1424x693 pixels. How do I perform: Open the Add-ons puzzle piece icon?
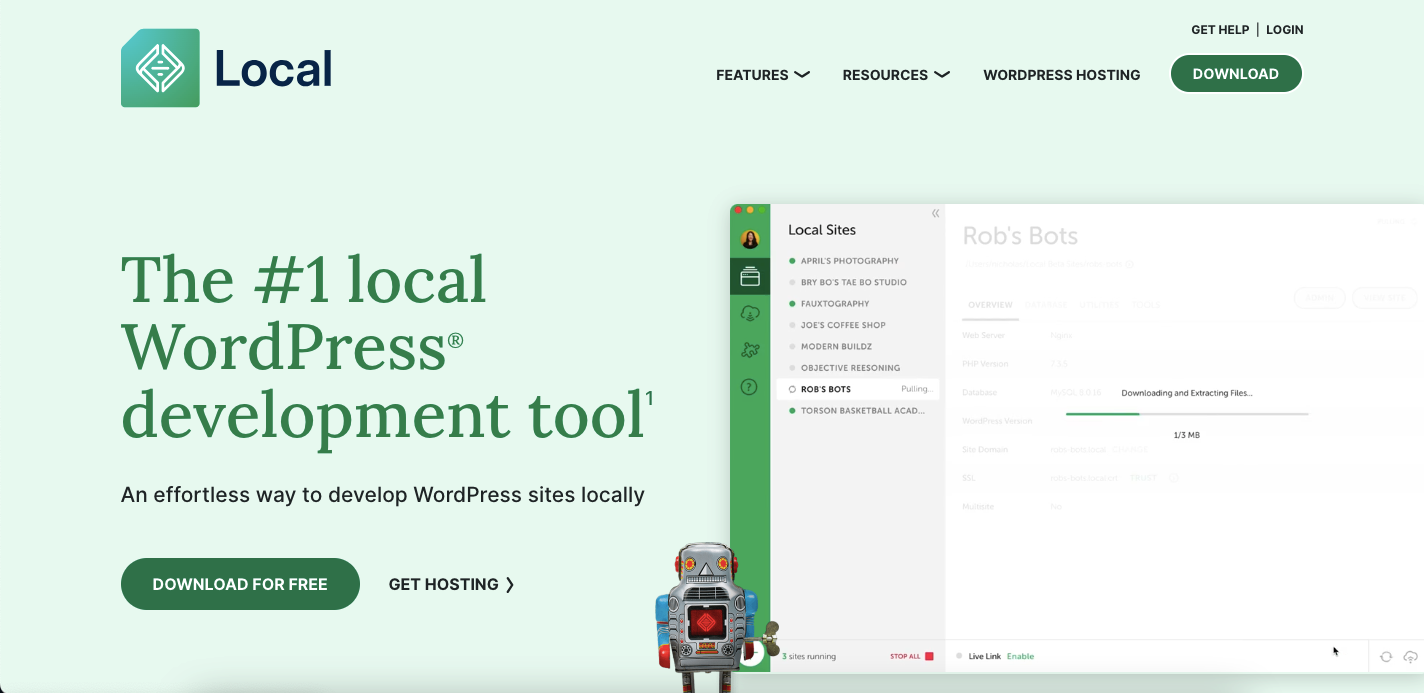[750, 350]
